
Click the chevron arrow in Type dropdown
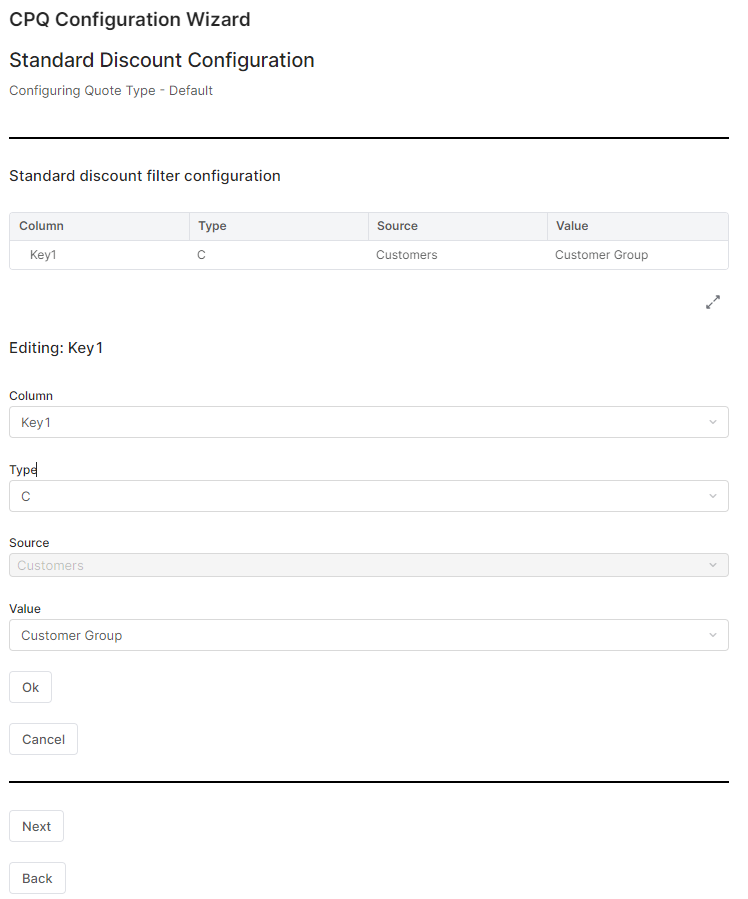pyautogui.click(x=712, y=496)
